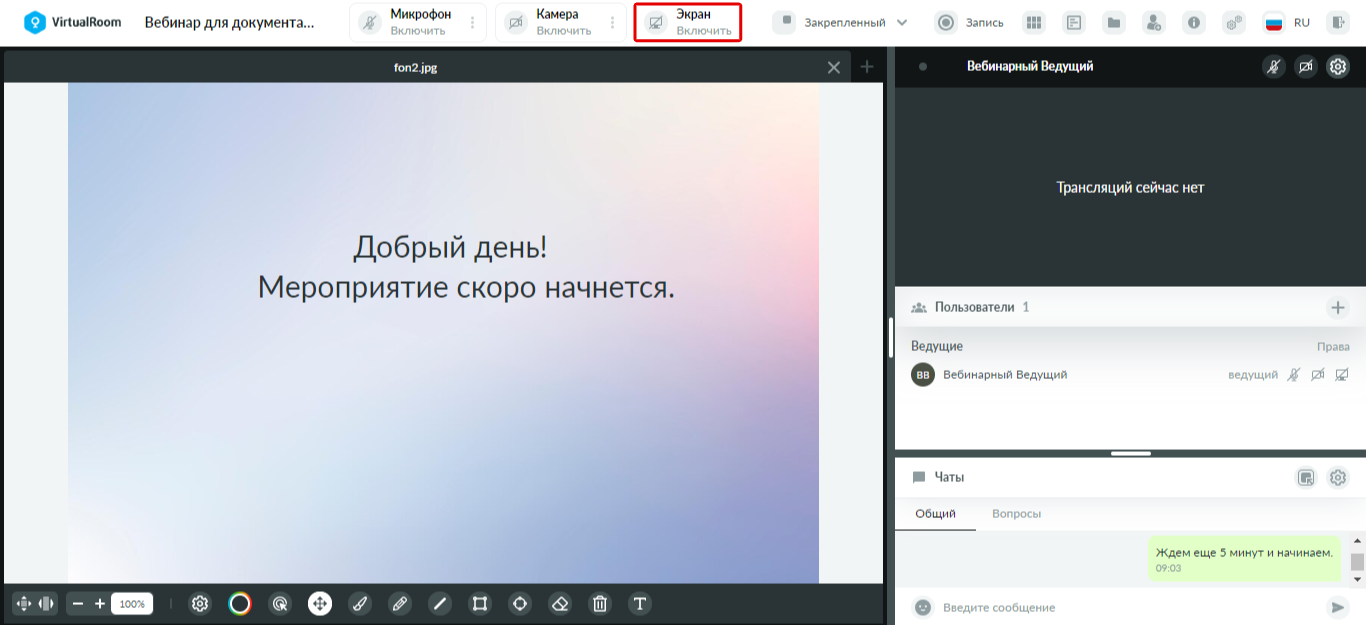Select the brush drawing tool
The width and height of the screenshot is (1366, 625).
pos(360,603)
